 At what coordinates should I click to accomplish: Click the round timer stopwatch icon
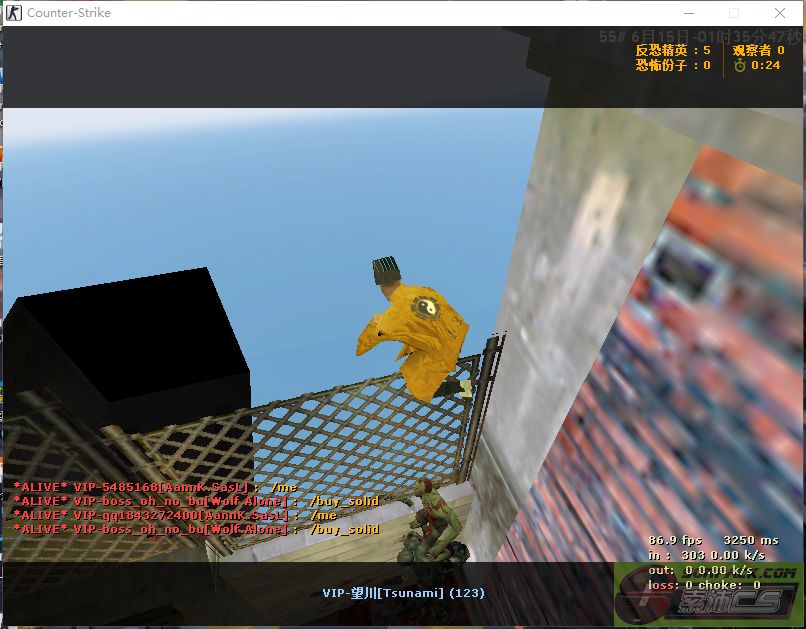tap(739, 65)
